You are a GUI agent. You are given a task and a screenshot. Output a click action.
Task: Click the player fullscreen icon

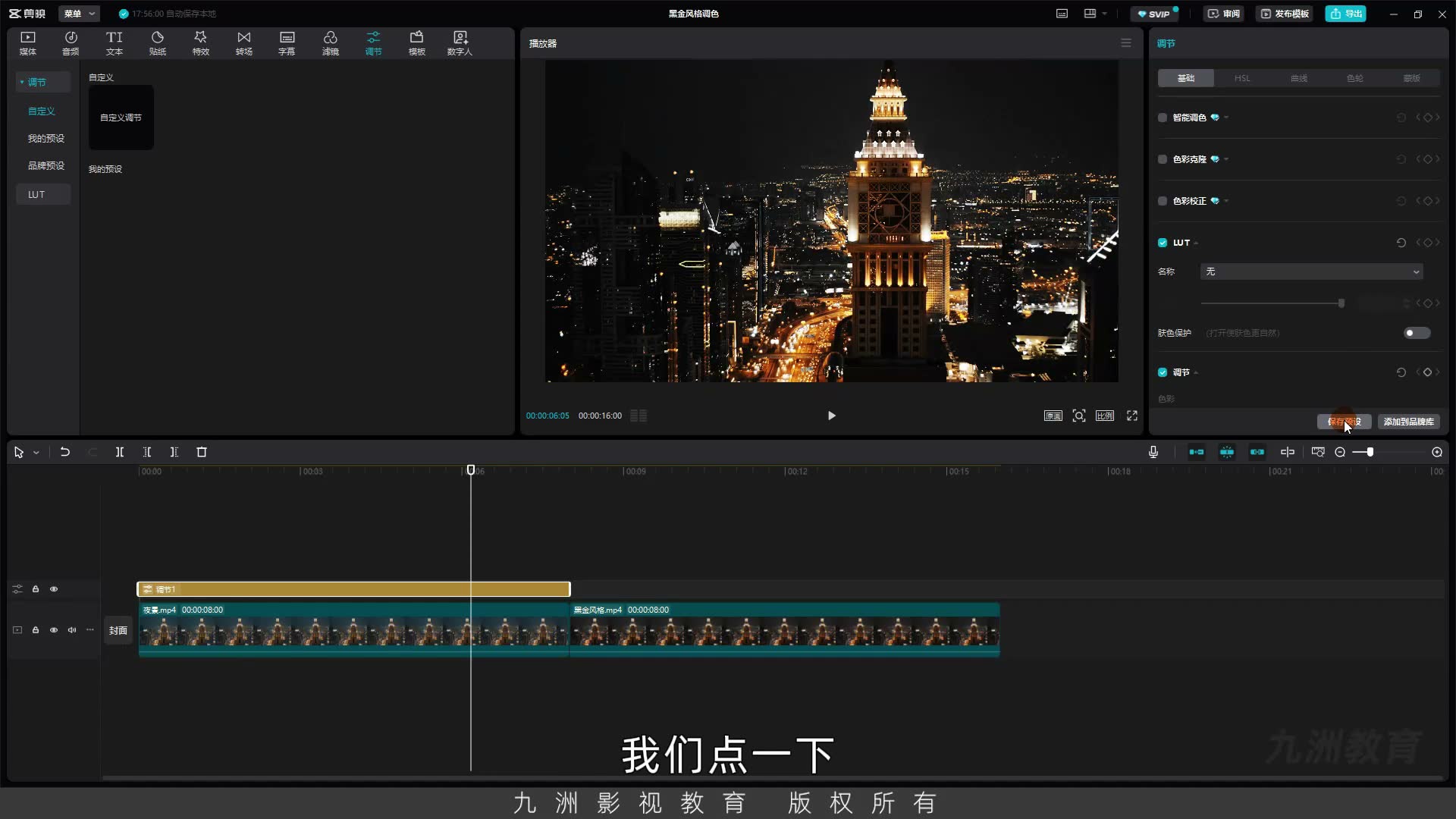1132,416
